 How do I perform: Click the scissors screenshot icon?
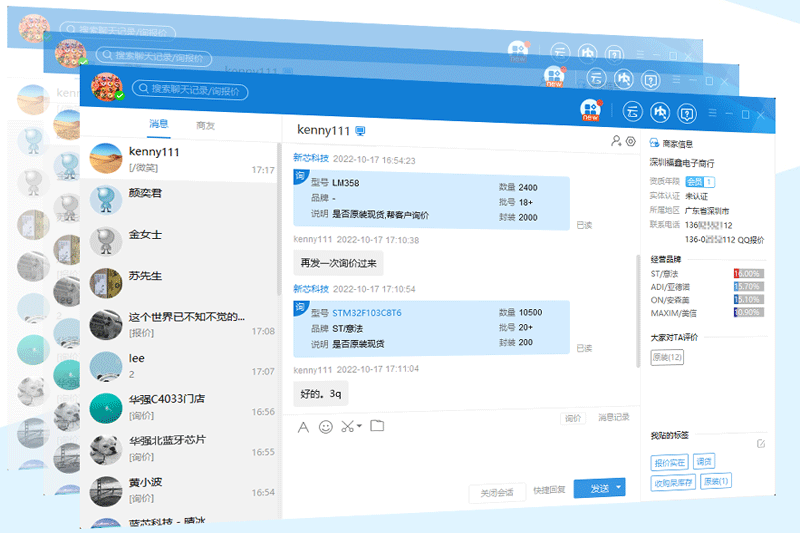(346, 427)
